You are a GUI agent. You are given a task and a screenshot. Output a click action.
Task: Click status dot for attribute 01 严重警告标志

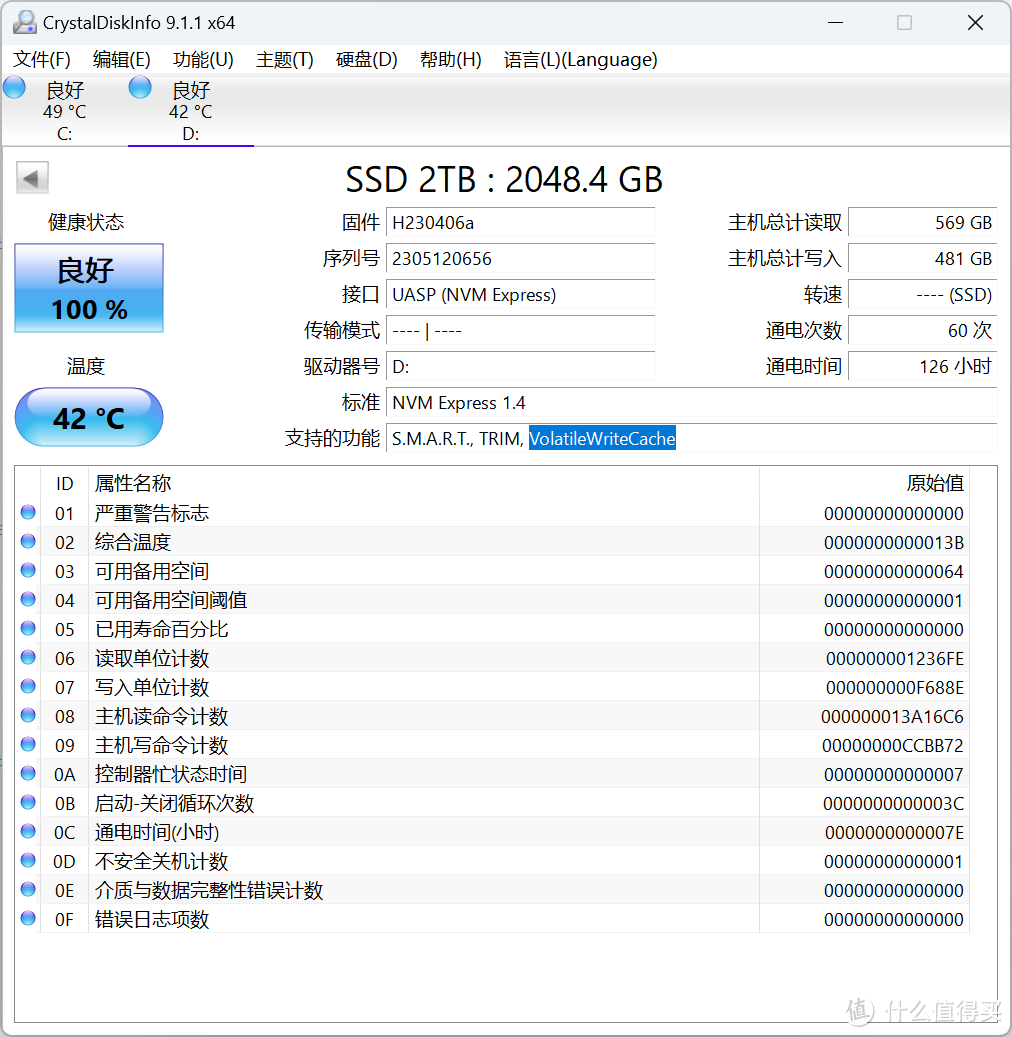(28, 513)
